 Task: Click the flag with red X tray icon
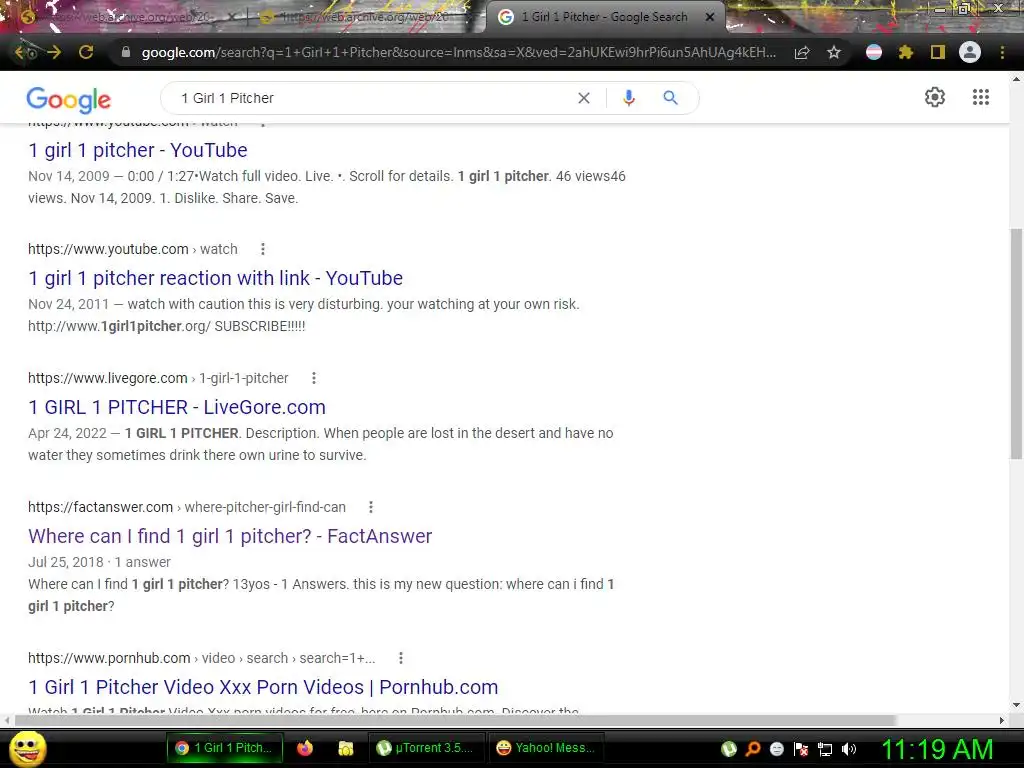(x=801, y=749)
